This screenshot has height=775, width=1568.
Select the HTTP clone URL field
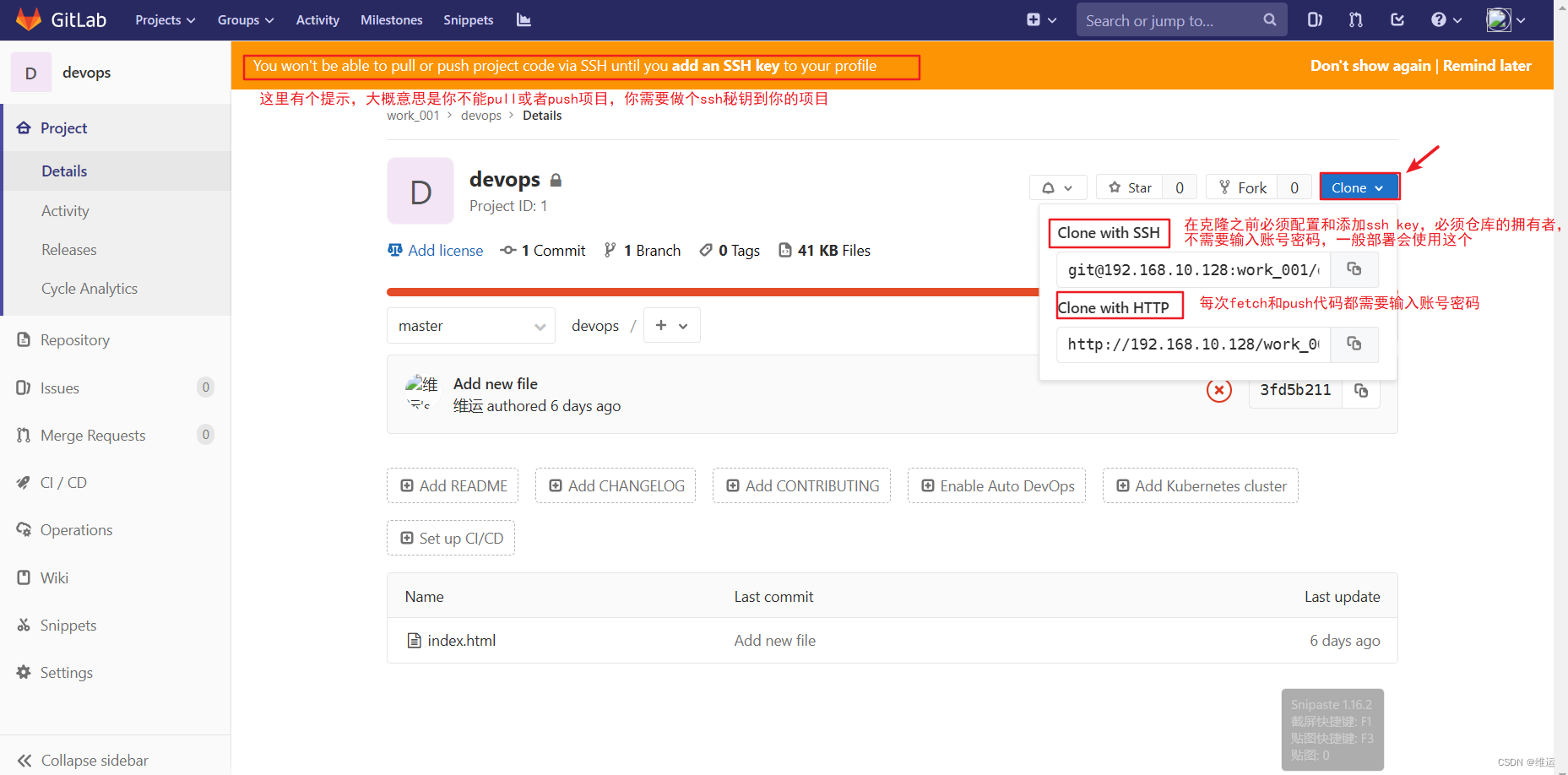coord(1193,344)
